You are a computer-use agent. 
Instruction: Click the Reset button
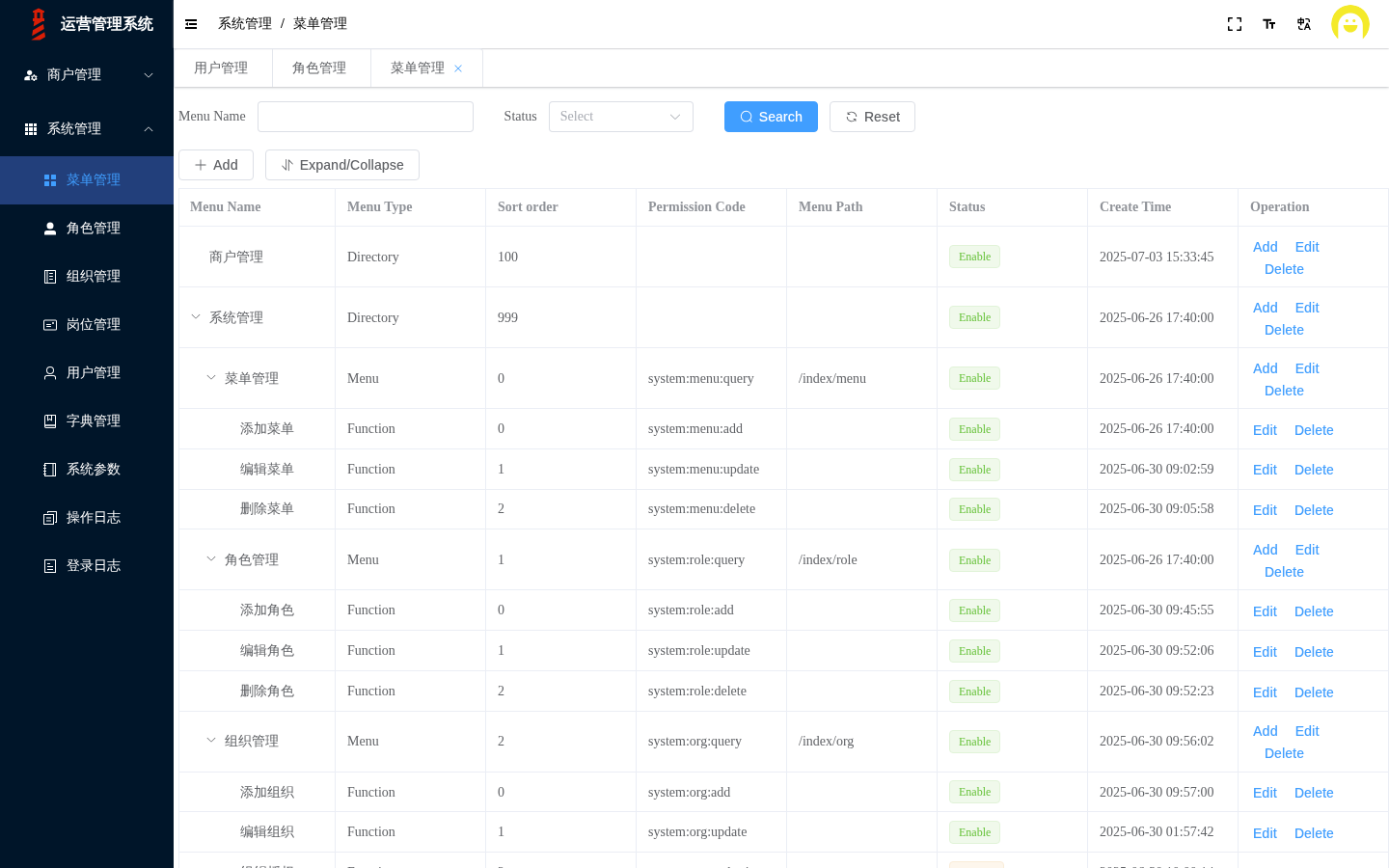tap(872, 117)
